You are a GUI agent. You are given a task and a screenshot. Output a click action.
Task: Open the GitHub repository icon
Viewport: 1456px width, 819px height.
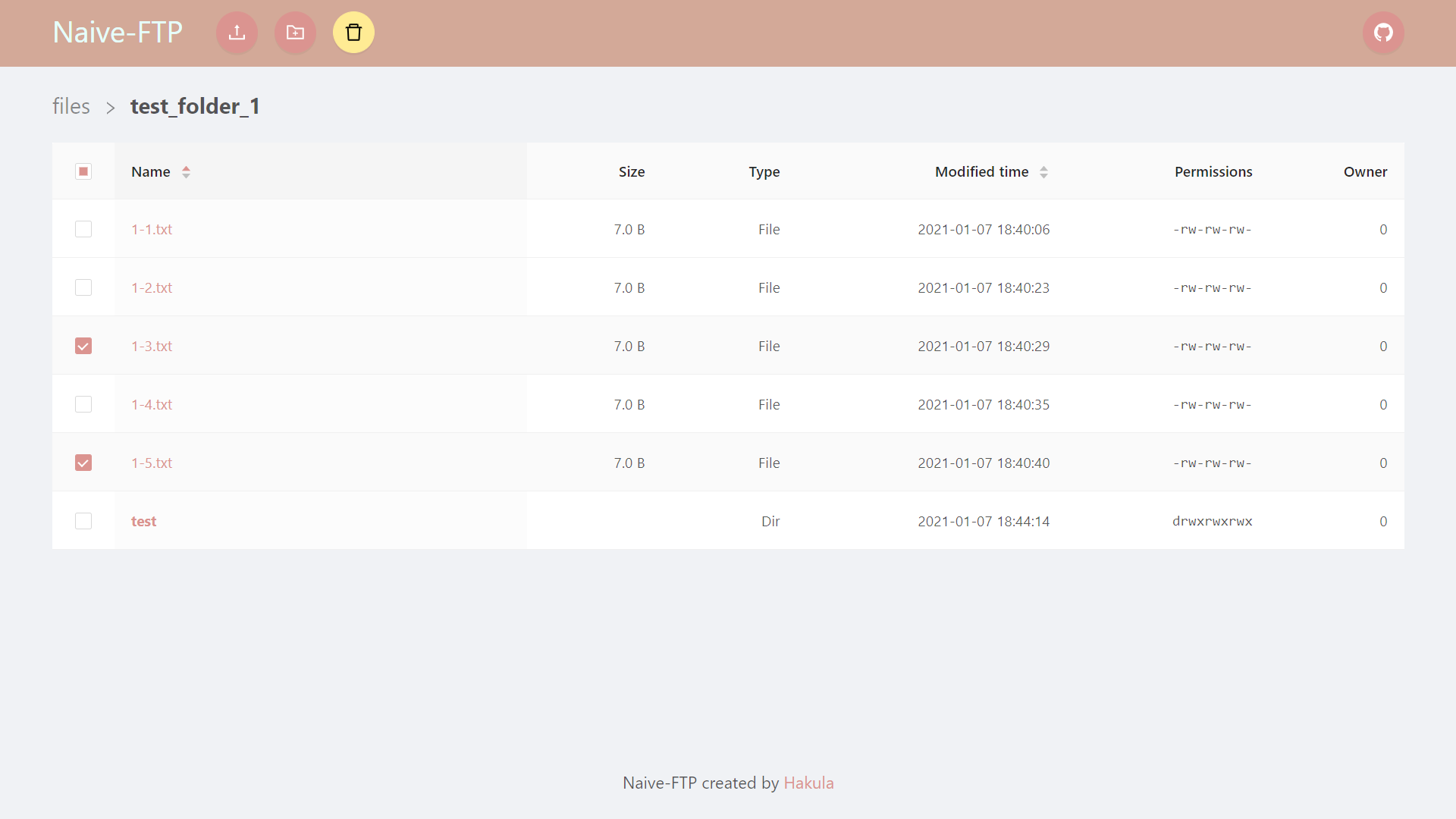point(1383,33)
